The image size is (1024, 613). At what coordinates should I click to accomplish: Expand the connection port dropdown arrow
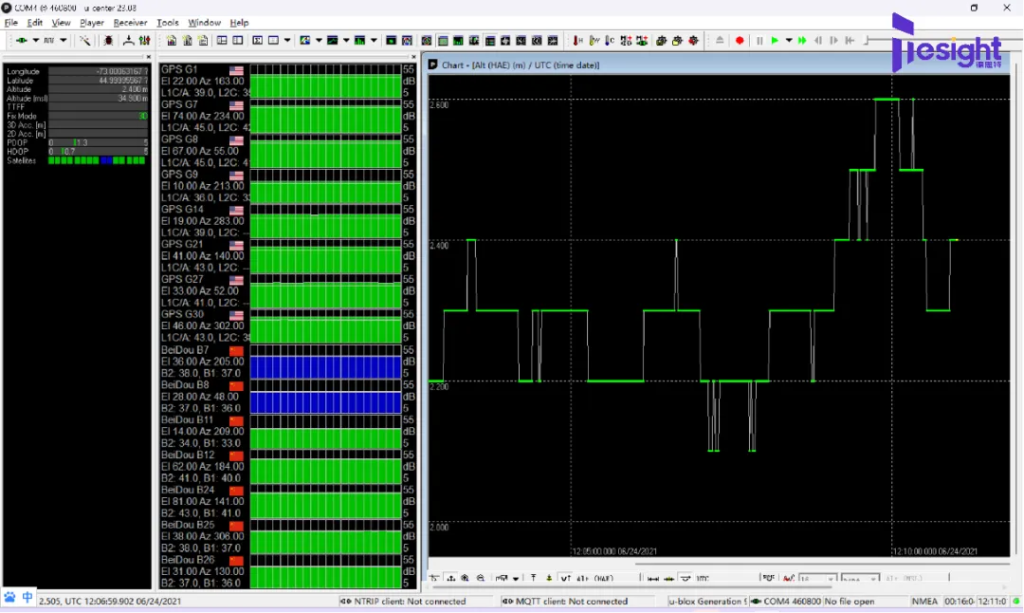pyautogui.click(x=35, y=40)
